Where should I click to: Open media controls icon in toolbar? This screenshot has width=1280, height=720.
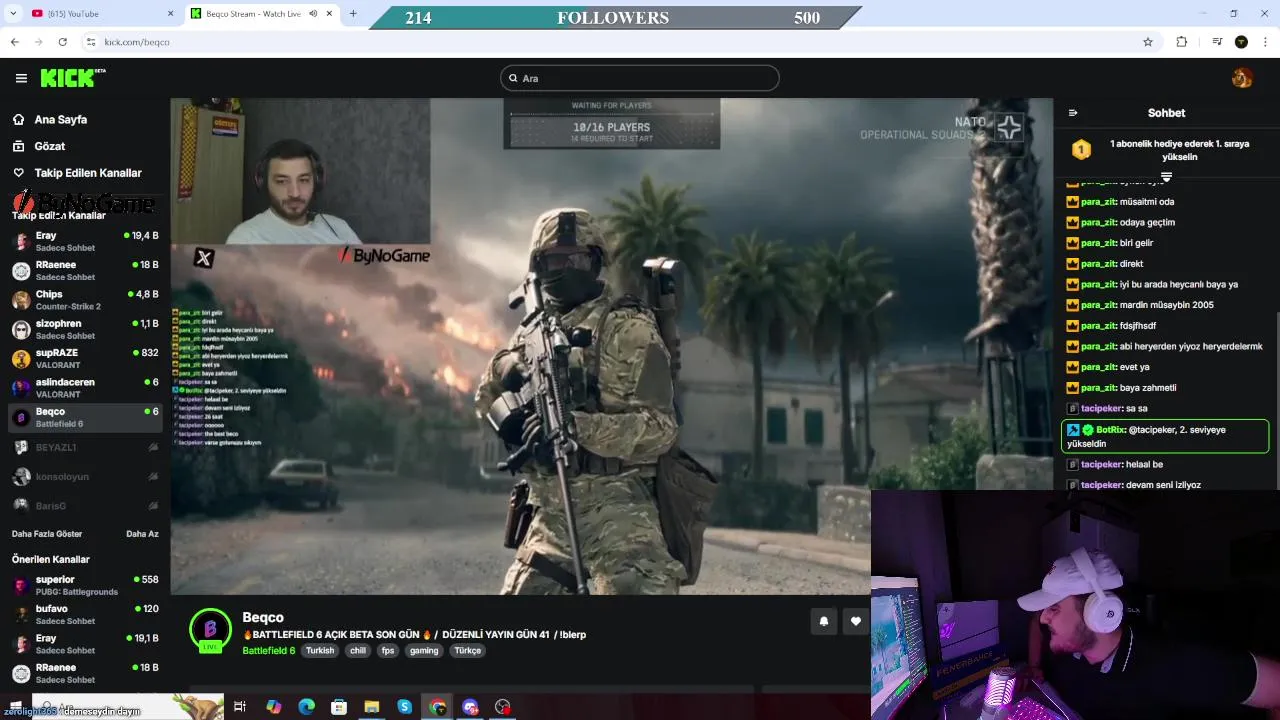pos(1217,42)
